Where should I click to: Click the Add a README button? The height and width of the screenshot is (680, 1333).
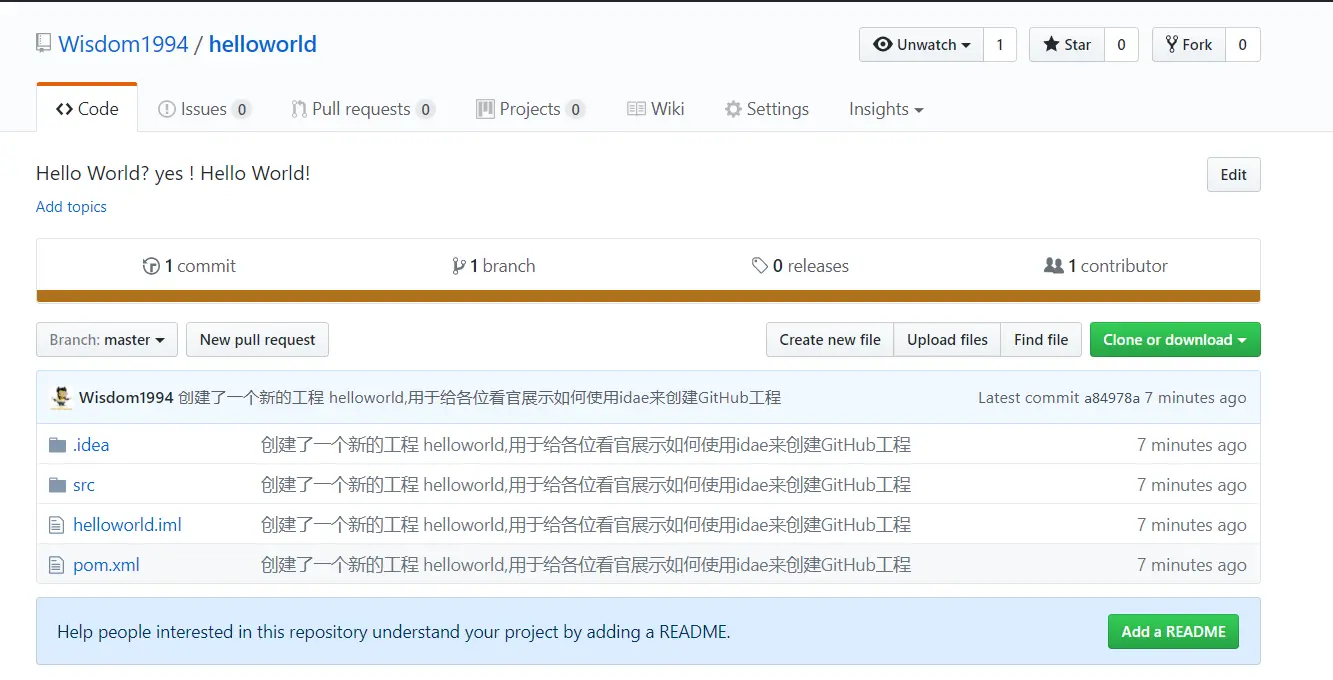pos(1173,632)
